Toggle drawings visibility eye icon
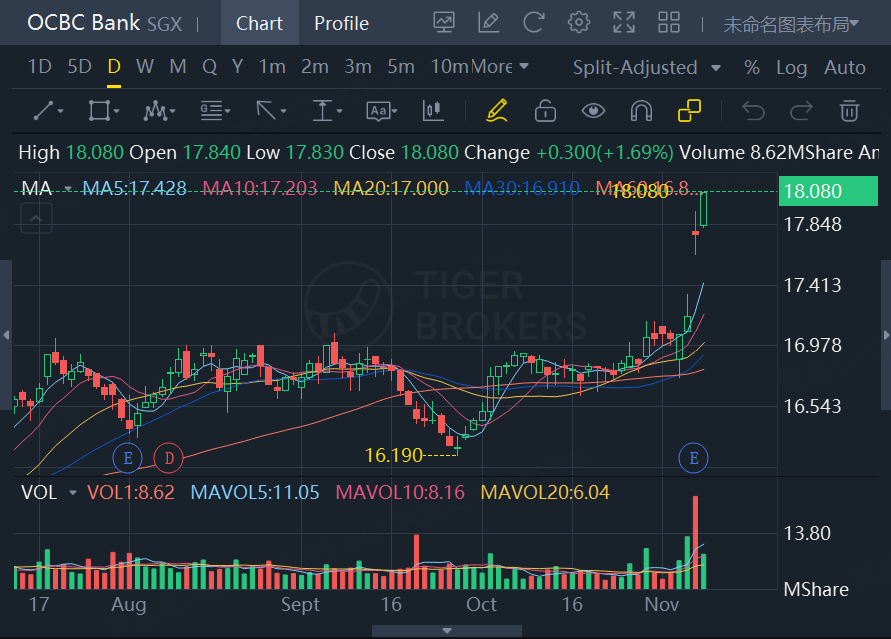 click(593, 110)
